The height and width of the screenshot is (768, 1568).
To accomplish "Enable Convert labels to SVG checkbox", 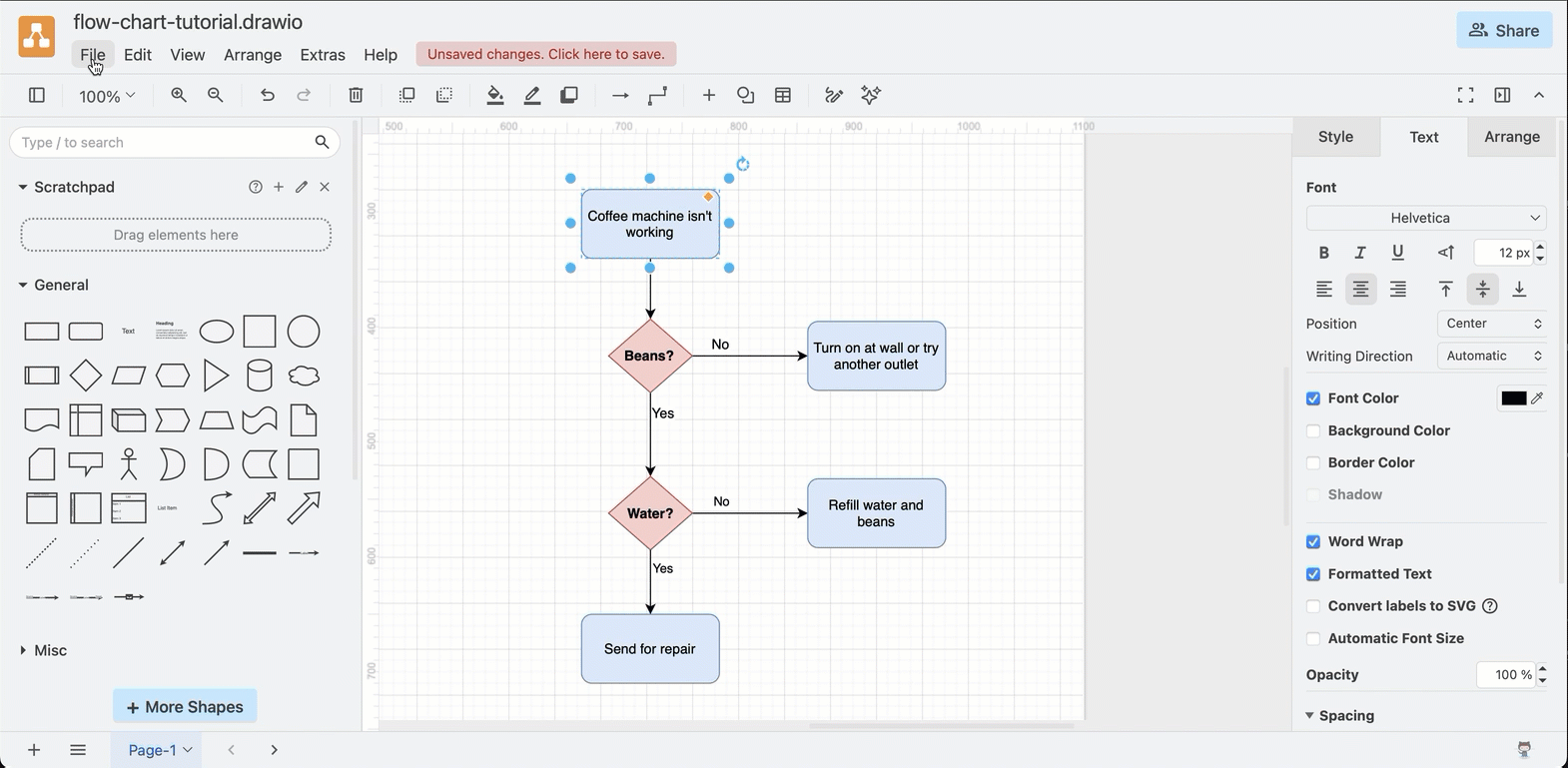I will pyautogui.click(x=1313, y=606).
